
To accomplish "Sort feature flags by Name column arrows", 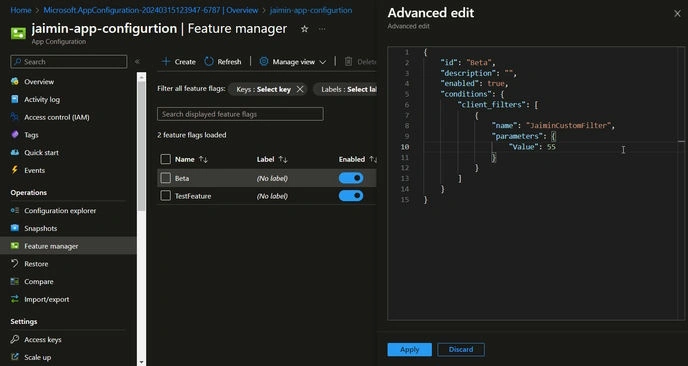I will coord(203,159).
